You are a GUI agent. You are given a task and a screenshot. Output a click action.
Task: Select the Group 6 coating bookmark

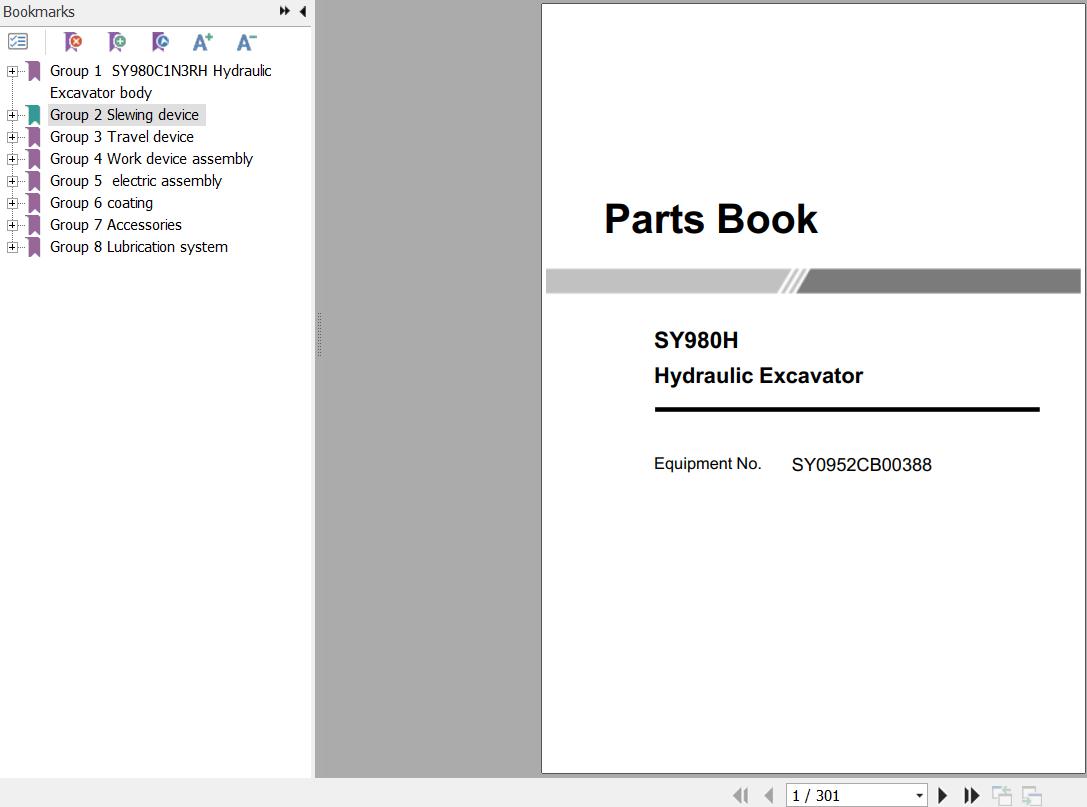[101, 203]
